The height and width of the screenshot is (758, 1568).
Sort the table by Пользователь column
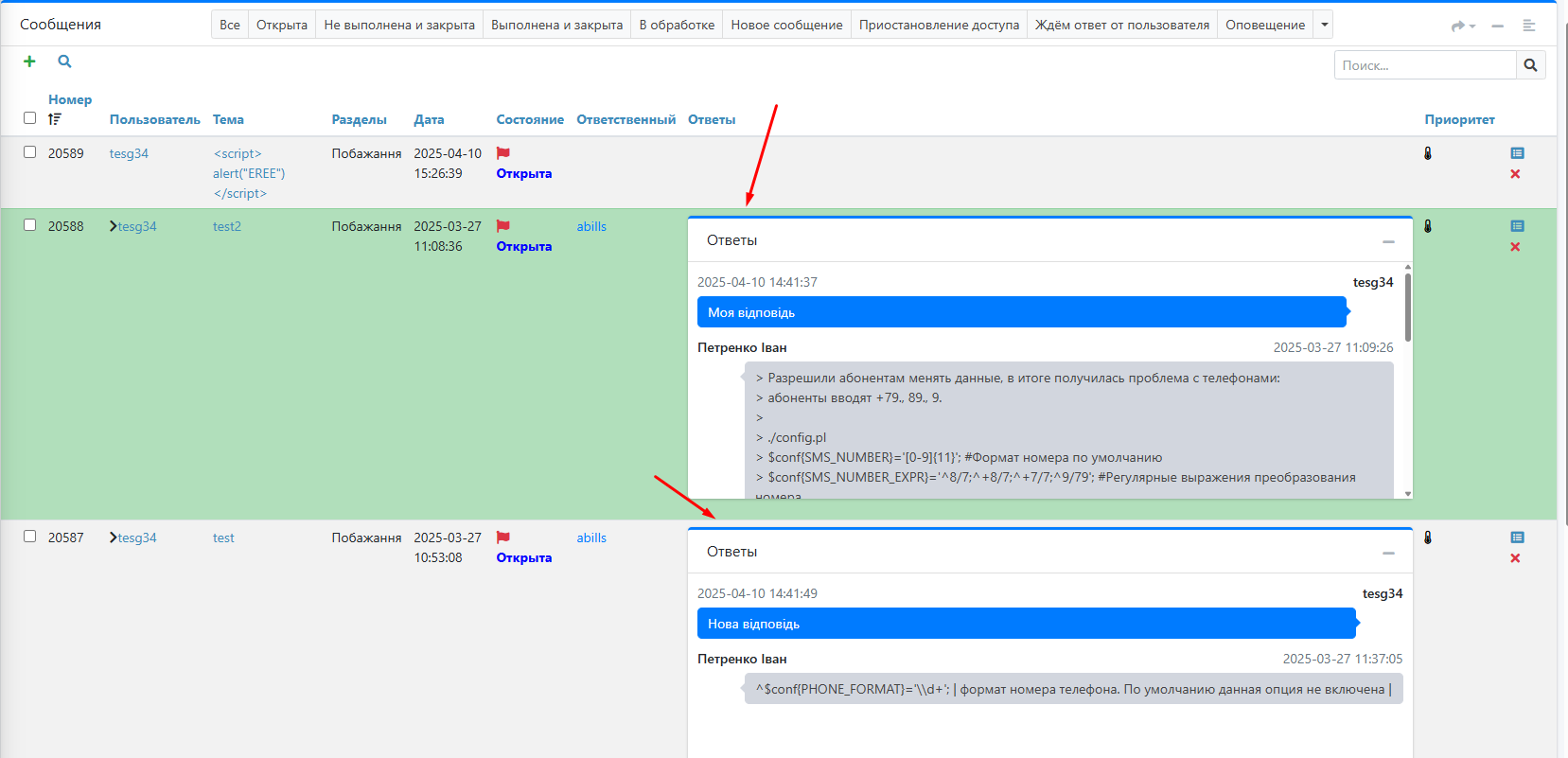155,119
